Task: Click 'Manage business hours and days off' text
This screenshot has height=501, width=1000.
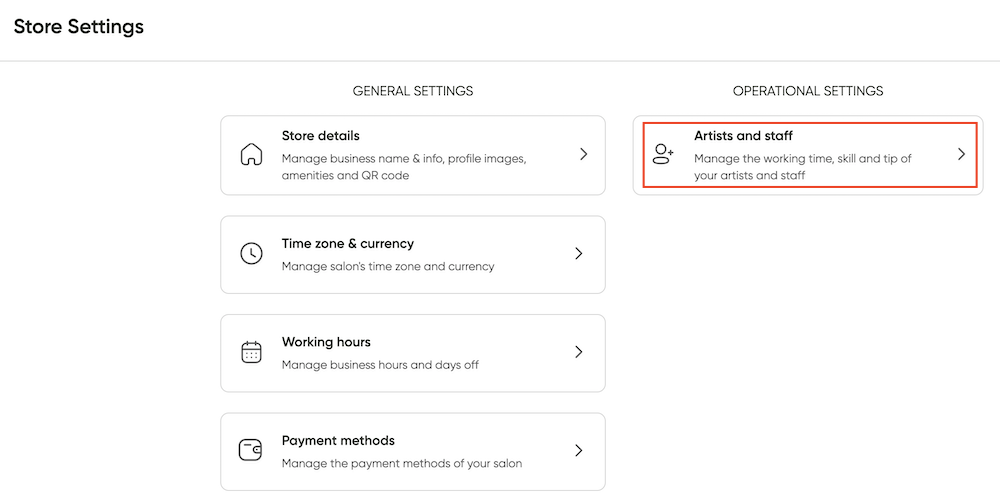Action: [x=380, y=365]
